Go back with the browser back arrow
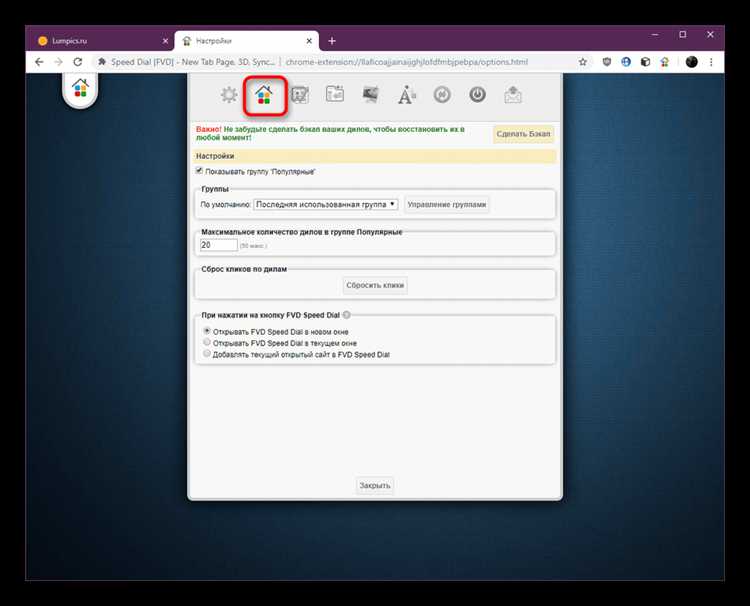750x606 pixels. coord(39,62)
